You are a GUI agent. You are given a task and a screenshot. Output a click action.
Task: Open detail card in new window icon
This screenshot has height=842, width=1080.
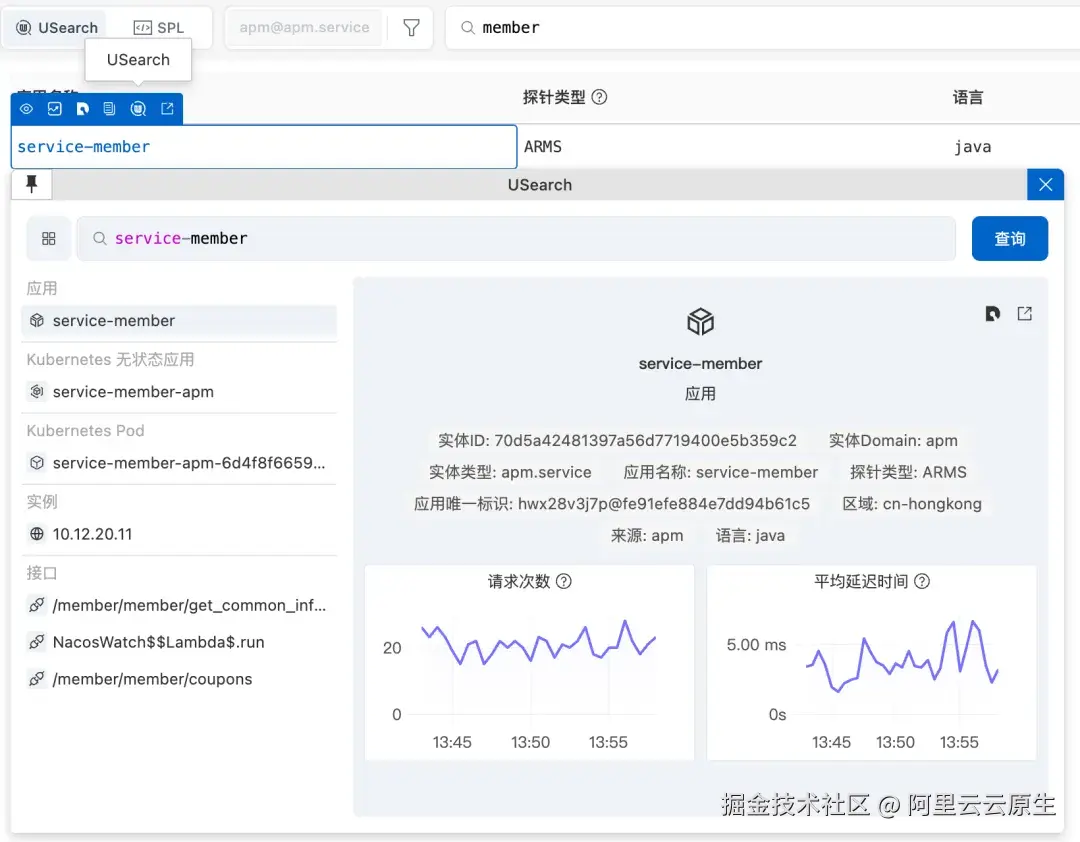[x=1025, y=314]
